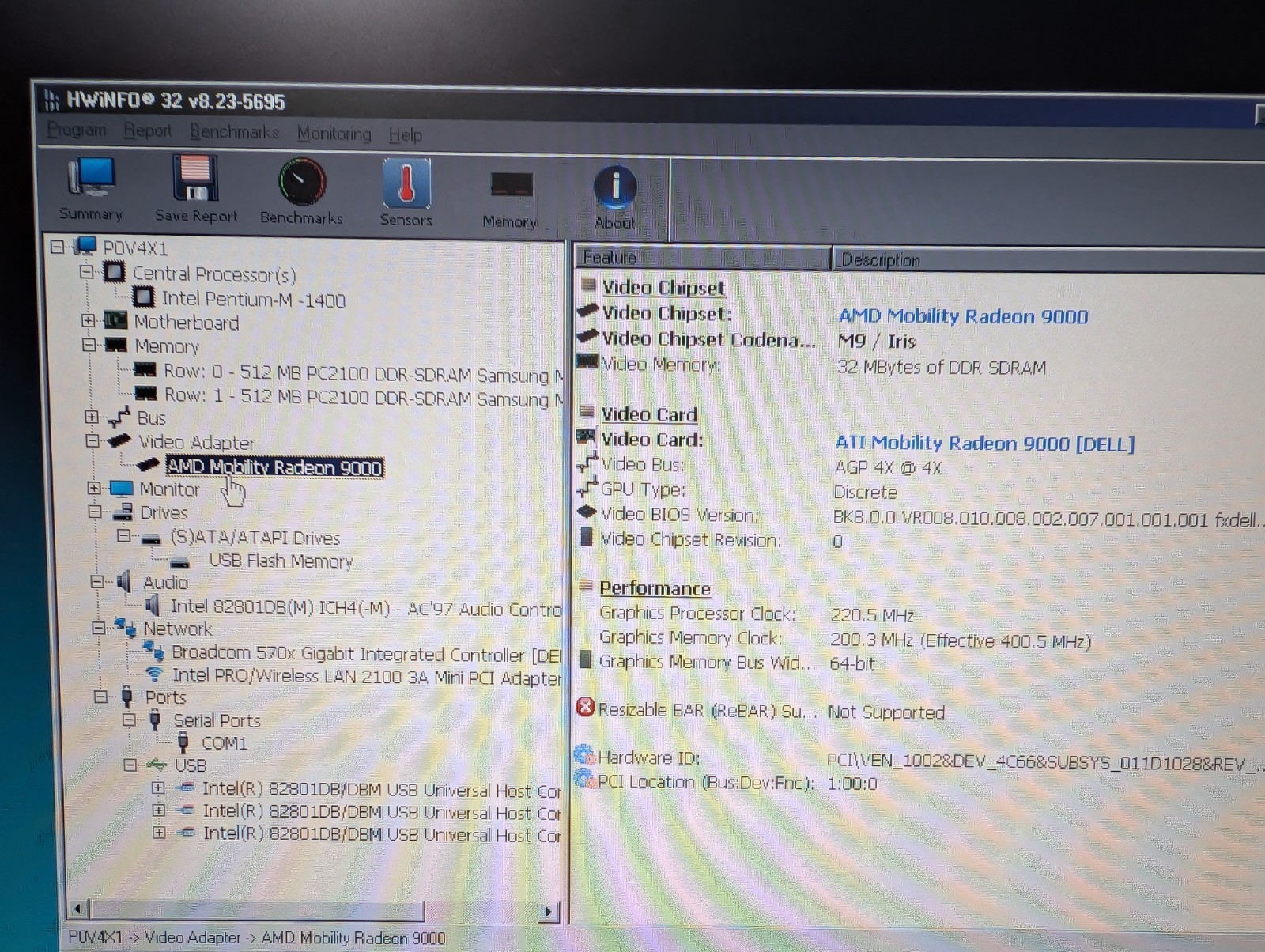
Task: Open the Program menu
Action: pos(77,130)
